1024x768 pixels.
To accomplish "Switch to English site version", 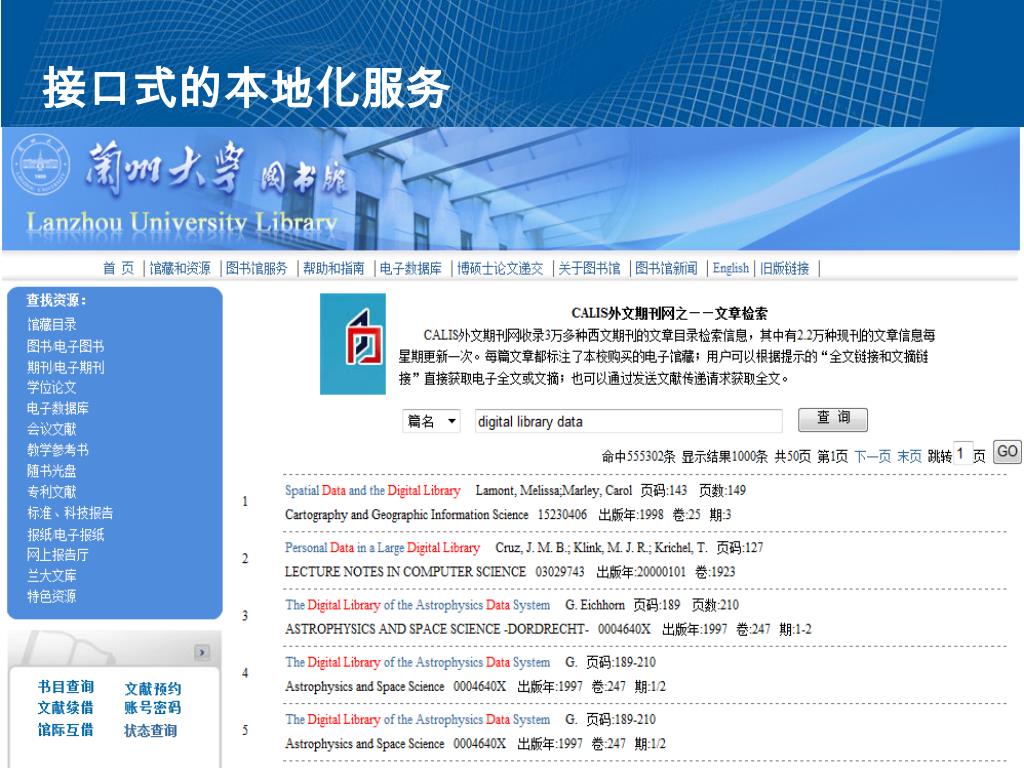I will [x=731, y=268].
